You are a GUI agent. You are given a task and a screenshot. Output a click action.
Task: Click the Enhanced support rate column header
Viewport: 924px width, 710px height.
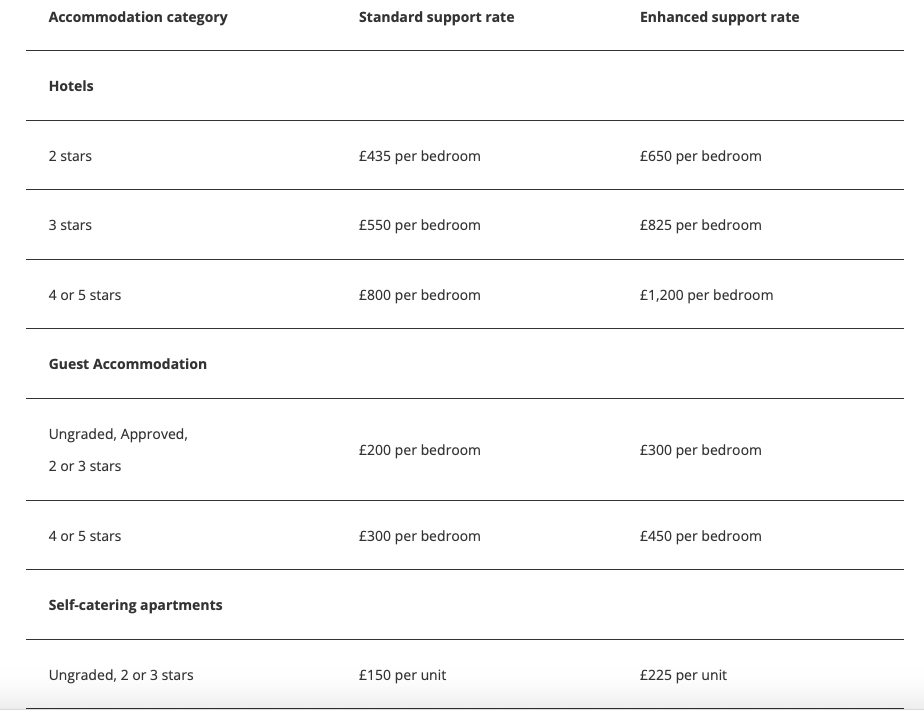pyautogui.click(x=720, y=17)
